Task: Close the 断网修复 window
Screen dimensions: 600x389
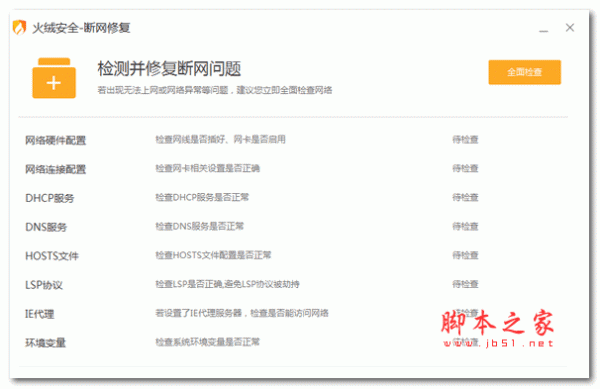Action: pos(570,28)
